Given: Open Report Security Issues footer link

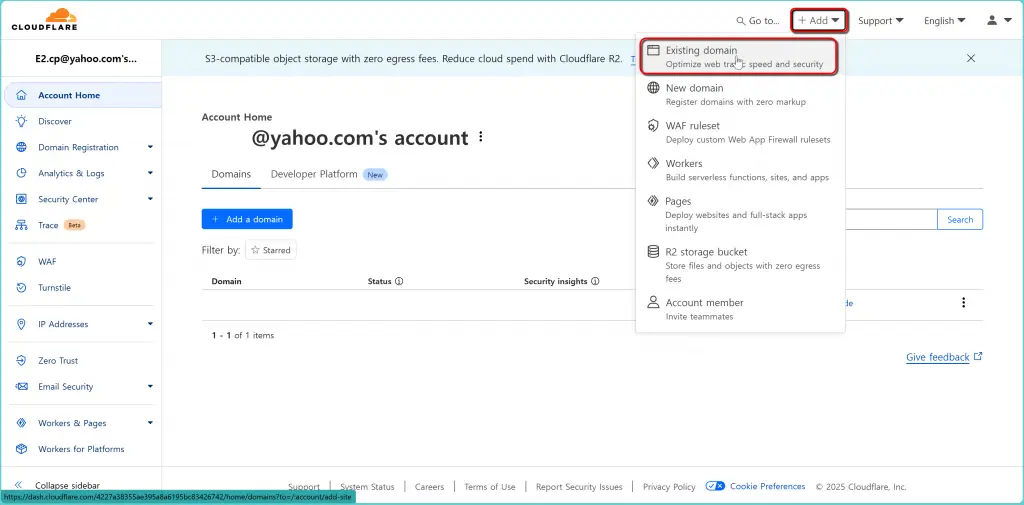Looking at the screenshot, I should (579, 487).
